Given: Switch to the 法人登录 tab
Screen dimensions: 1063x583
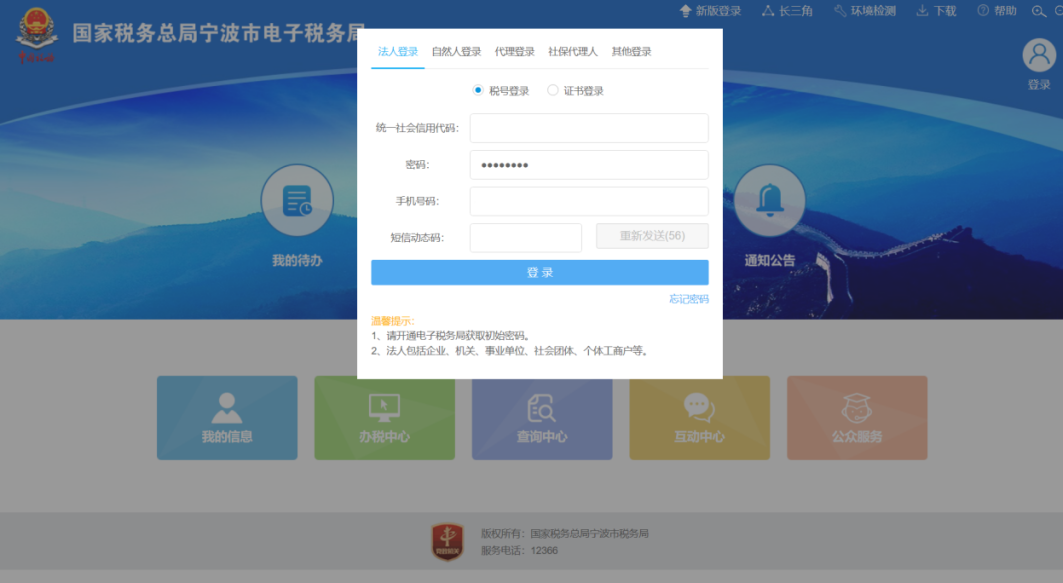Looking at the screenshot, I should [x=398, y=52].
